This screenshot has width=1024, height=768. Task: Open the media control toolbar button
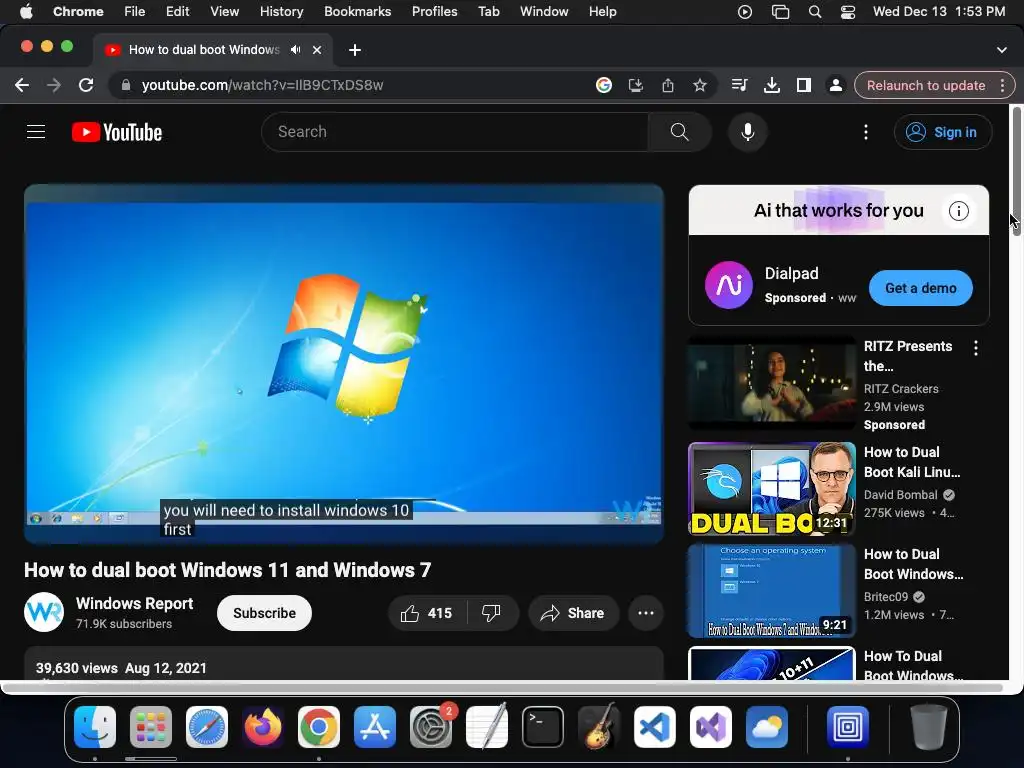739,86
